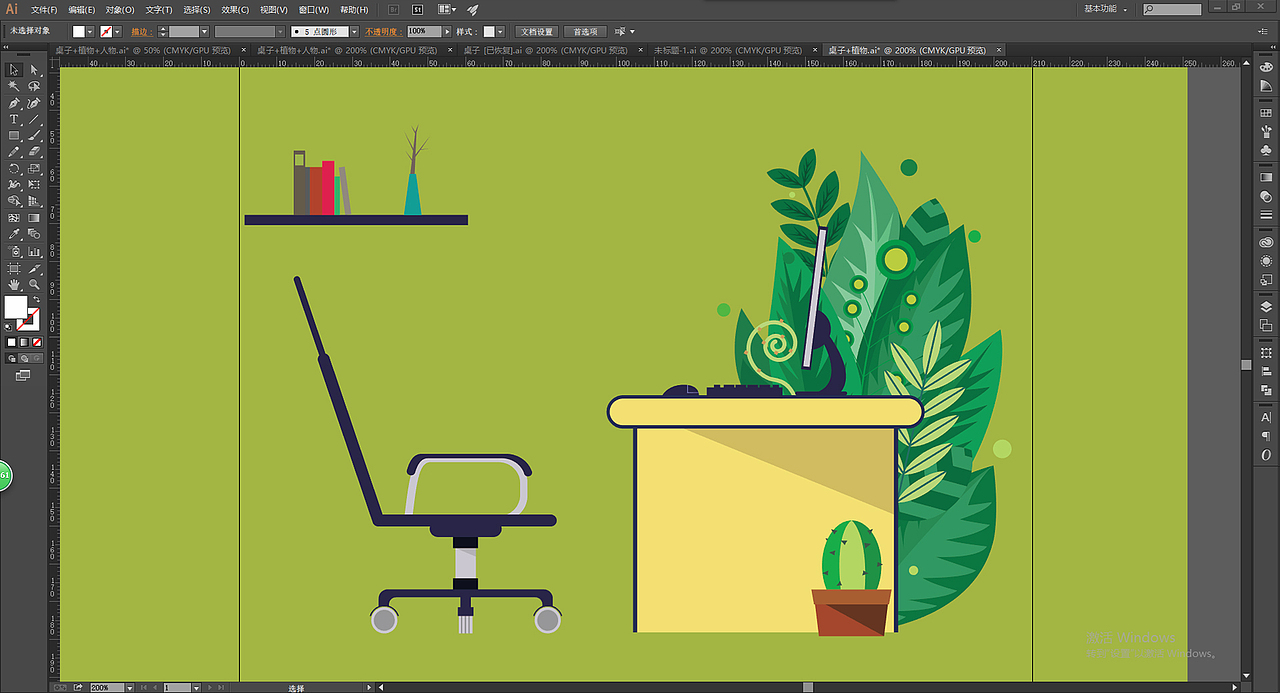Open the 200% zoom level dropdown
The image size is (1280, 693).
pyautogui.click(x=129, y=688)
